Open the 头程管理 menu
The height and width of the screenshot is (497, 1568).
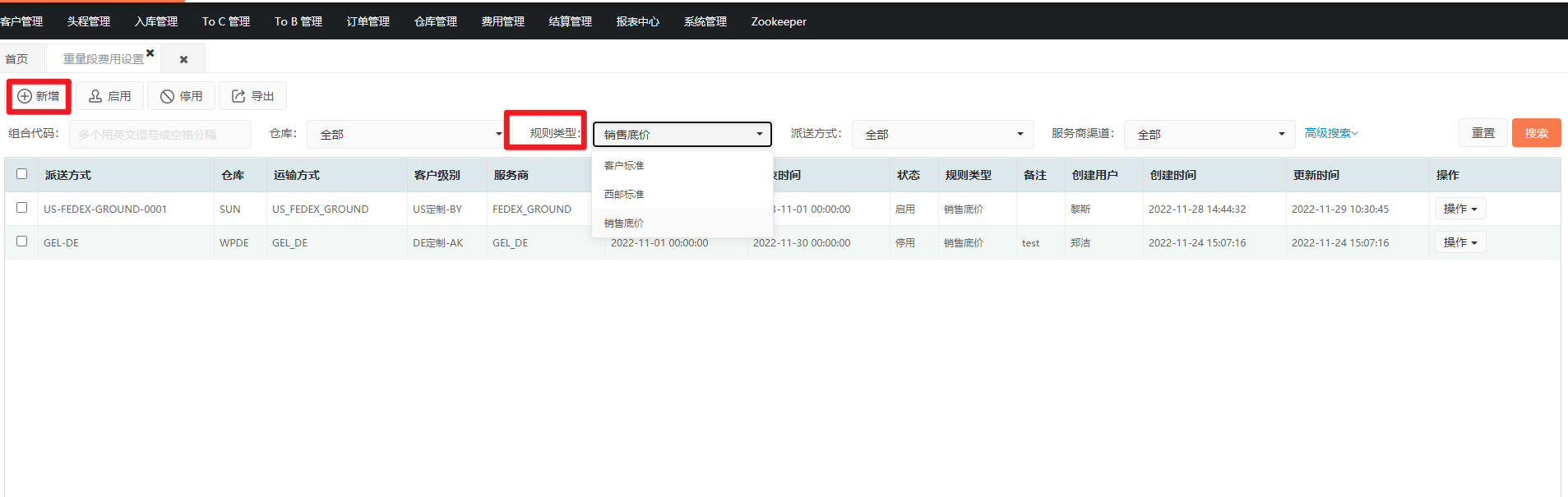pyautogui.click(x=89, y=21)
